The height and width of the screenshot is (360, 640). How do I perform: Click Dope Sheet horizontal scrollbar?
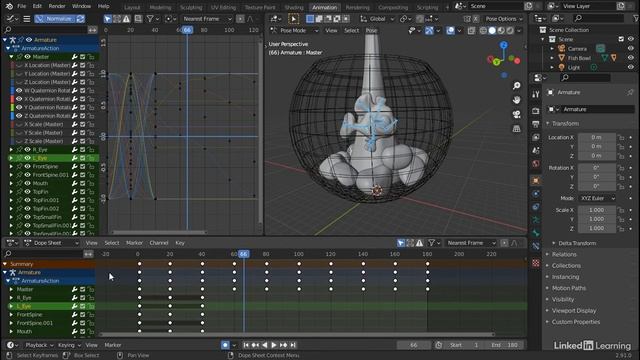(x=297, y=334)
